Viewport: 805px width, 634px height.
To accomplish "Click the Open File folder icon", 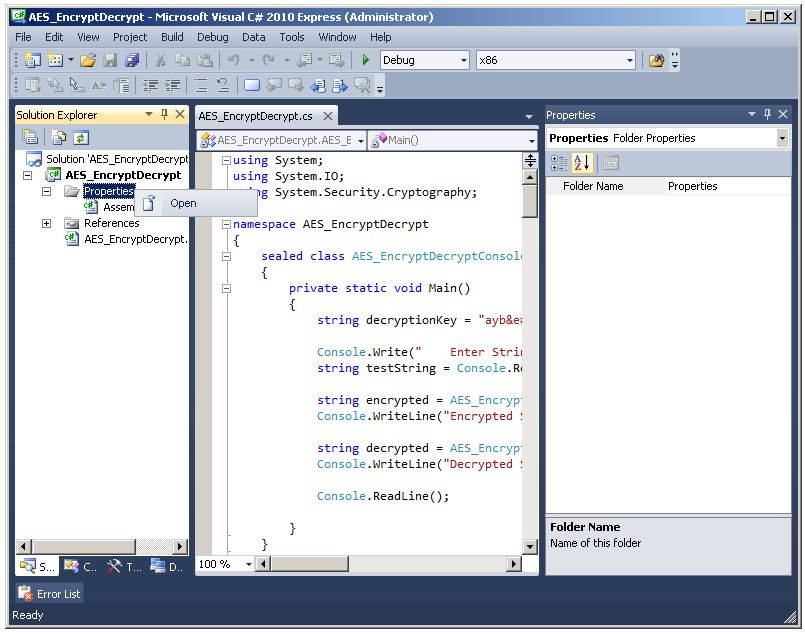I will click(89, 61).
